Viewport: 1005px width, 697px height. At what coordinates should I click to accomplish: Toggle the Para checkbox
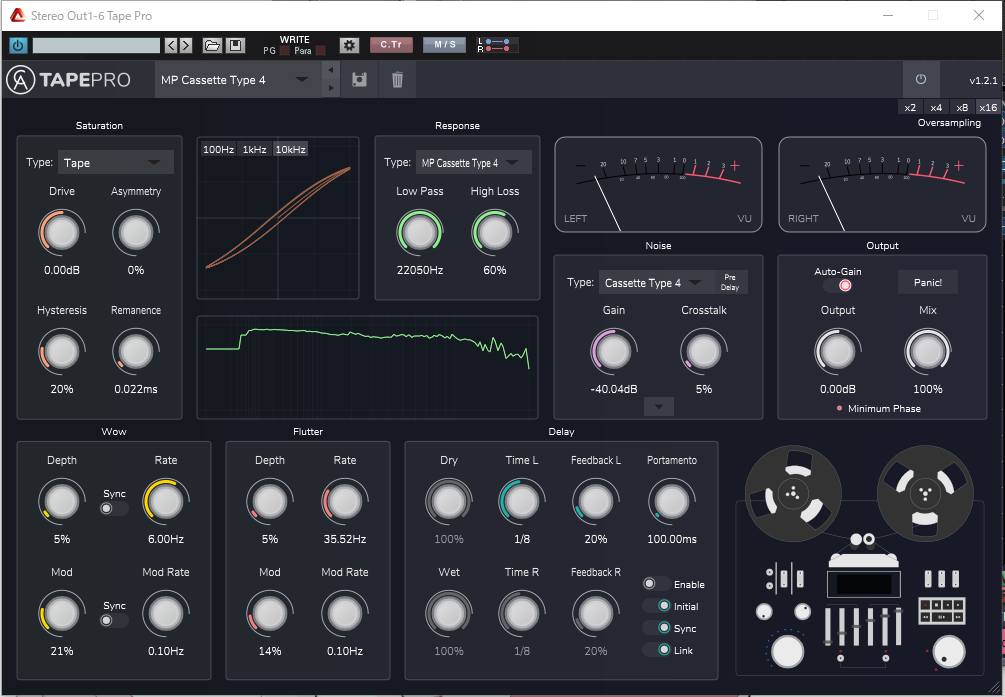320,51
